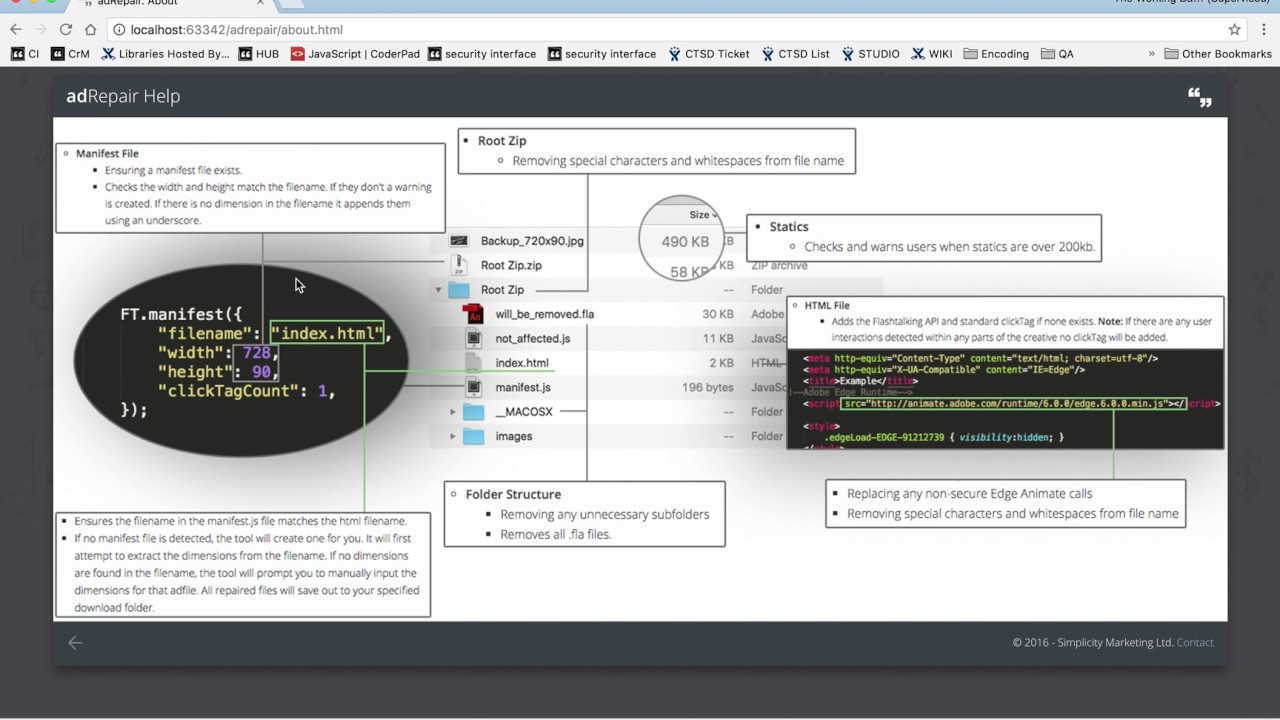Click the back arrow in the page footer

[x=75, y=643]
